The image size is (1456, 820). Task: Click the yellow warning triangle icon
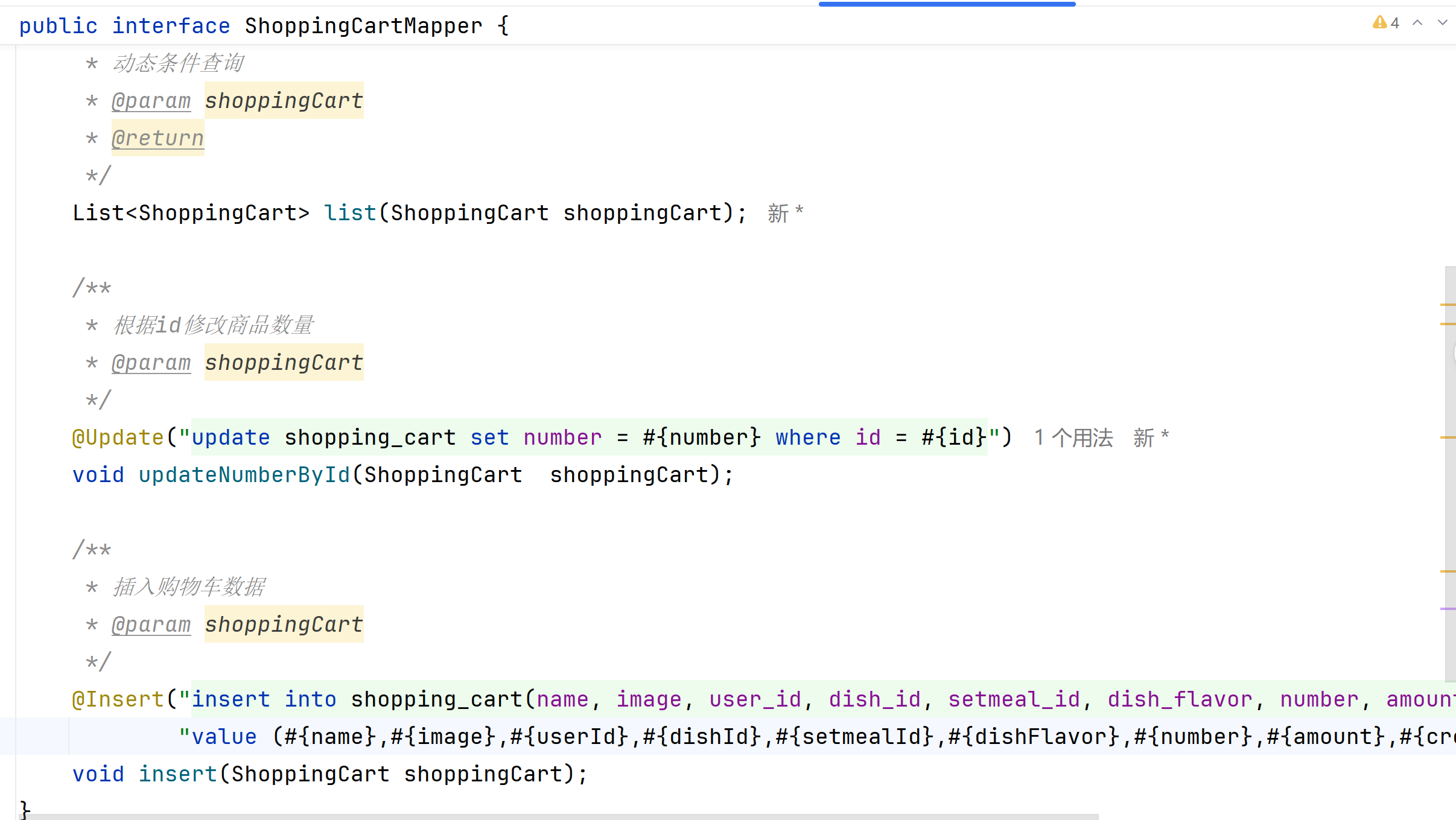1379,23
